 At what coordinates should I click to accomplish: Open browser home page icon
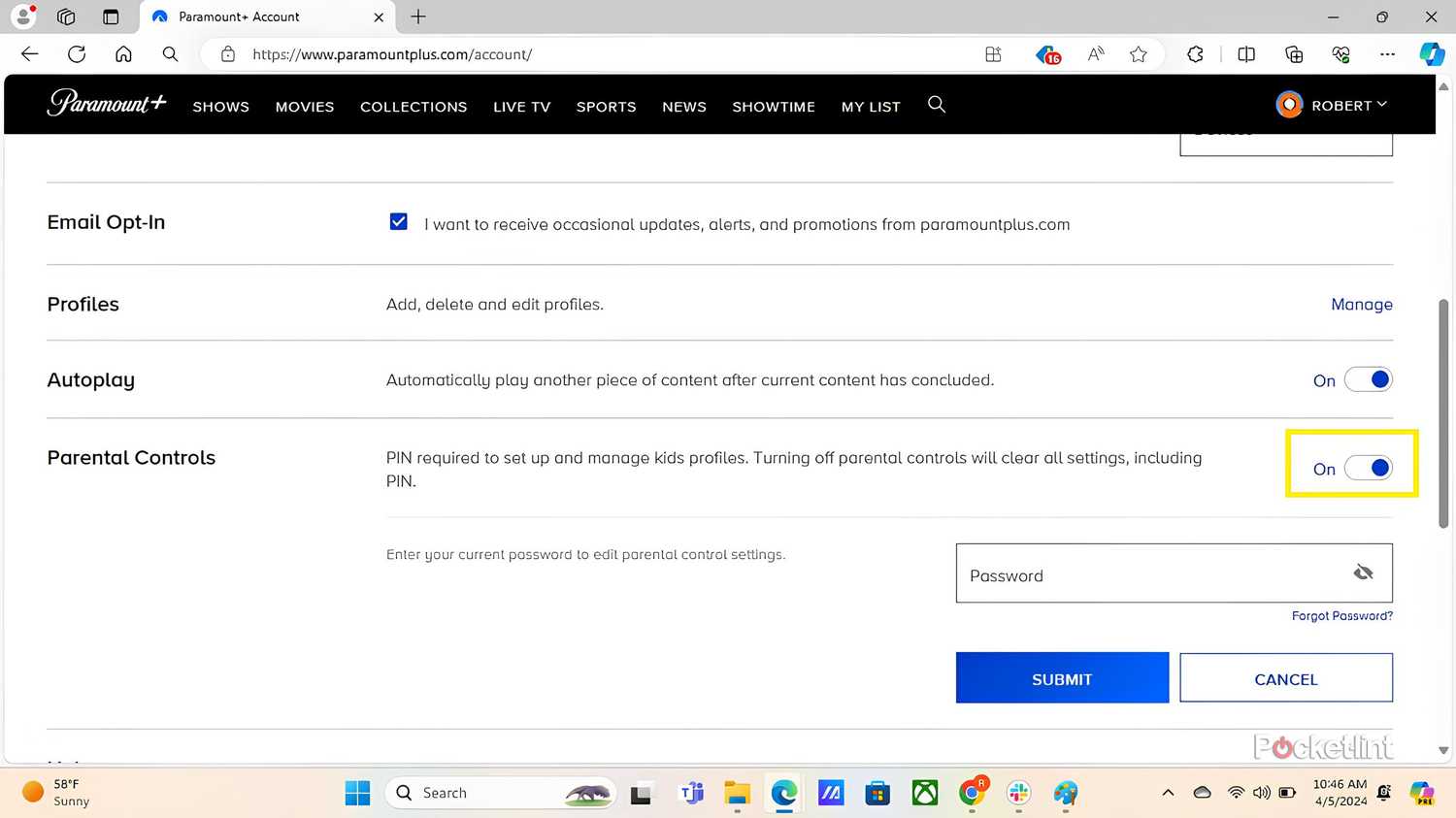(123, 54)
